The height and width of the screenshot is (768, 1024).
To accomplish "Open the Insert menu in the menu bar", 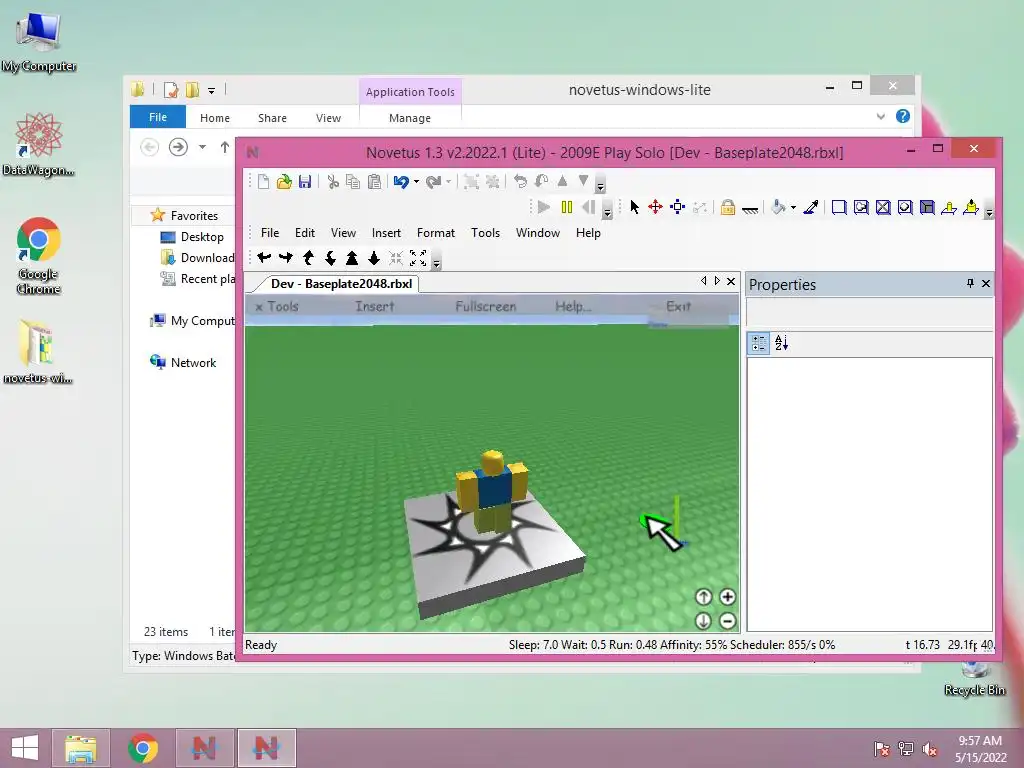I will [x=386, y=232].
